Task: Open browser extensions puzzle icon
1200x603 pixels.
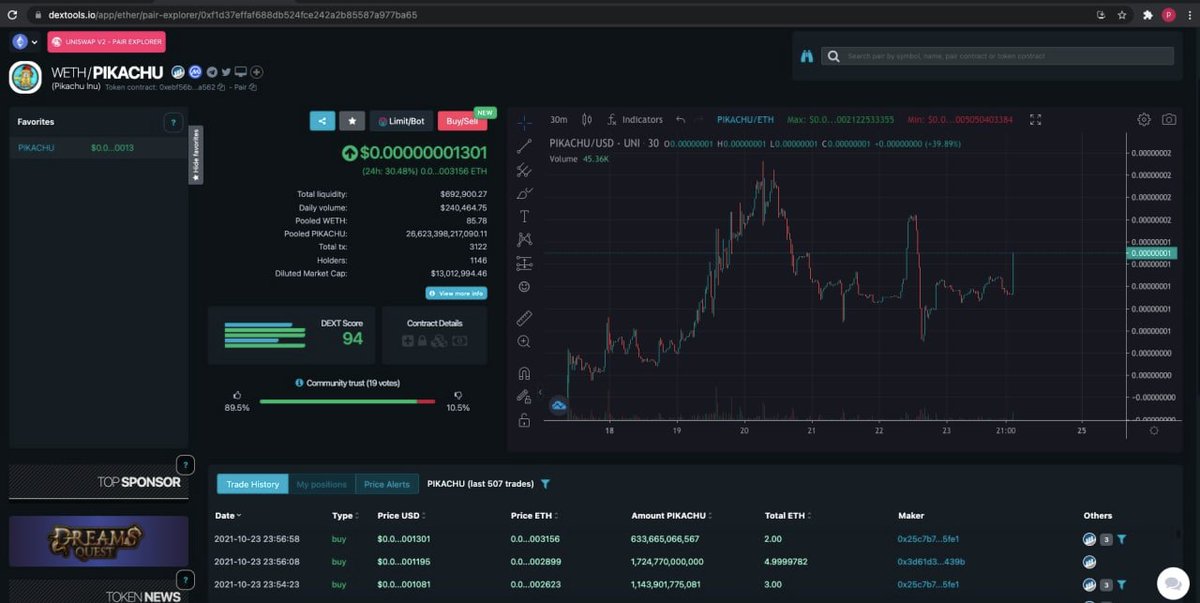Action: [1147, 15]
